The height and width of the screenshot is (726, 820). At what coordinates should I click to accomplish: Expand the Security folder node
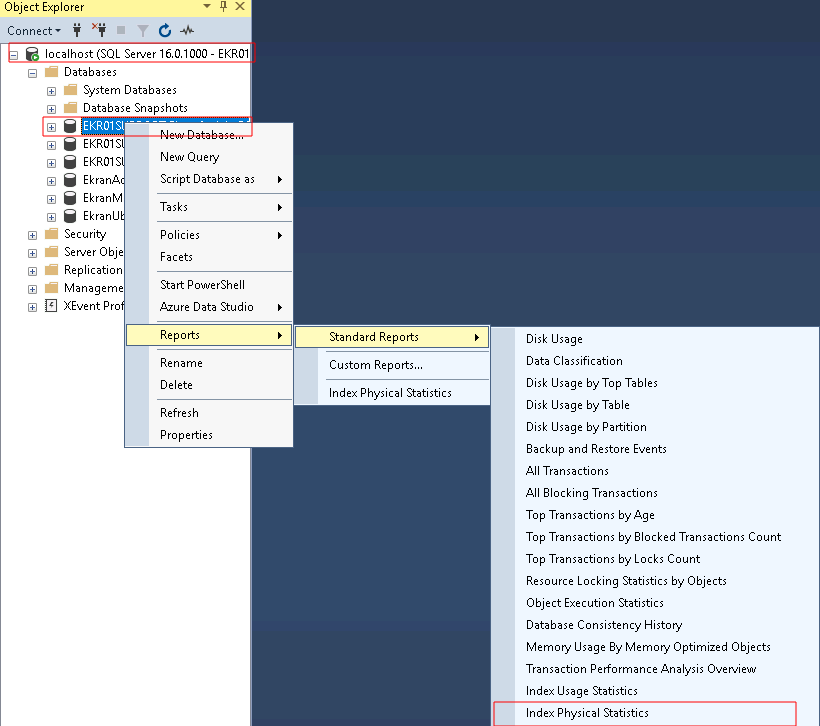click(31, 233)
